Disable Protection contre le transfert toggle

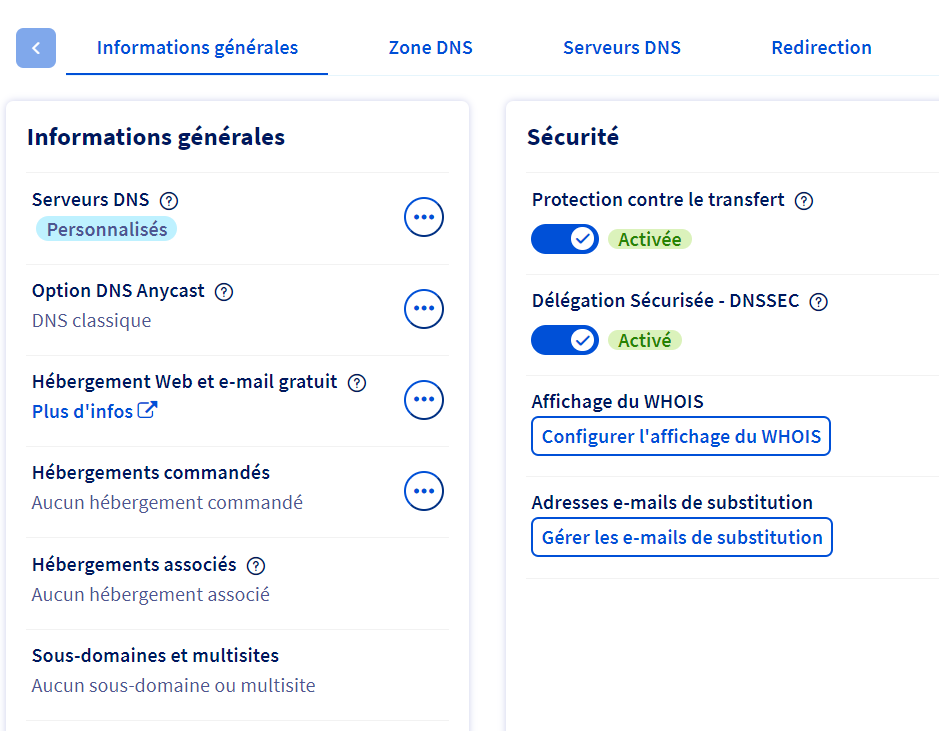pos(564,239)
